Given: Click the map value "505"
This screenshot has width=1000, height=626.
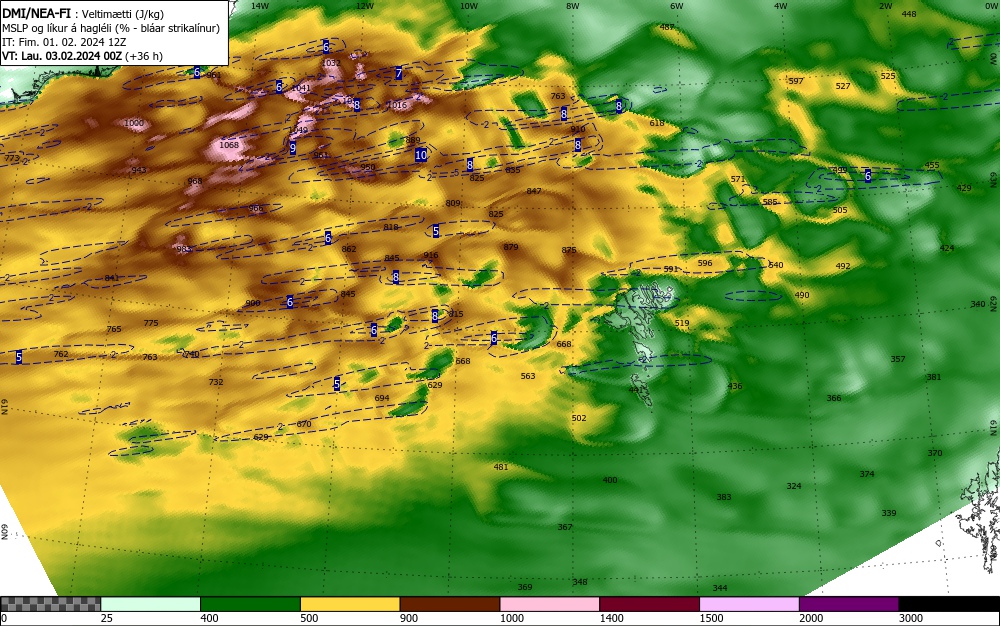Looking at the screenshot, I should pyautogui.click(x=840, y=210).
